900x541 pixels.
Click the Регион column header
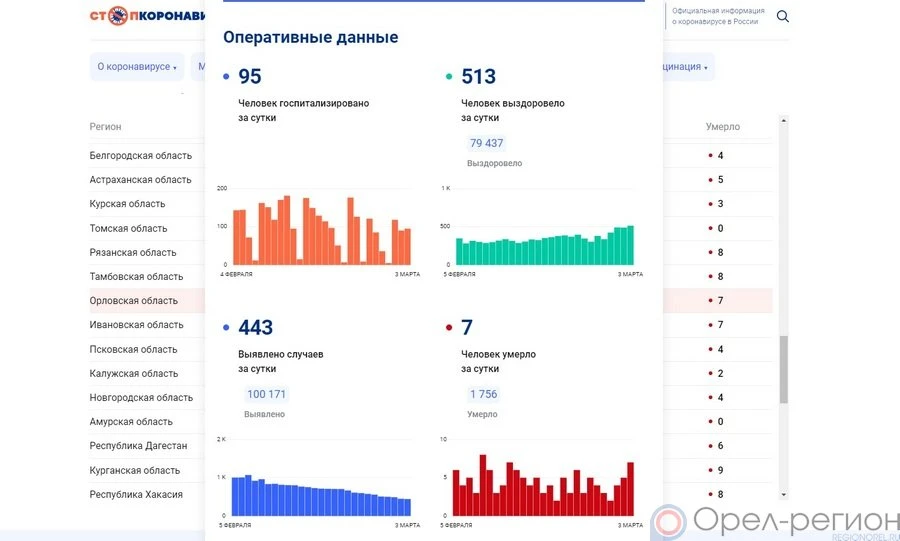(x=105, y=127)
